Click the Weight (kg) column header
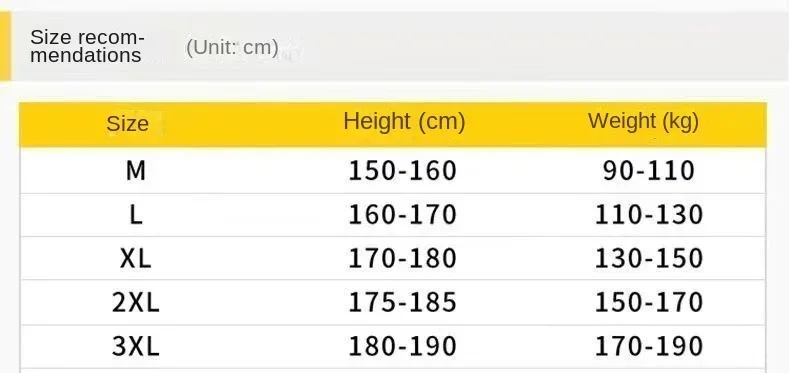The width and height of the screenshot is (789, 373). click(643, 122)
